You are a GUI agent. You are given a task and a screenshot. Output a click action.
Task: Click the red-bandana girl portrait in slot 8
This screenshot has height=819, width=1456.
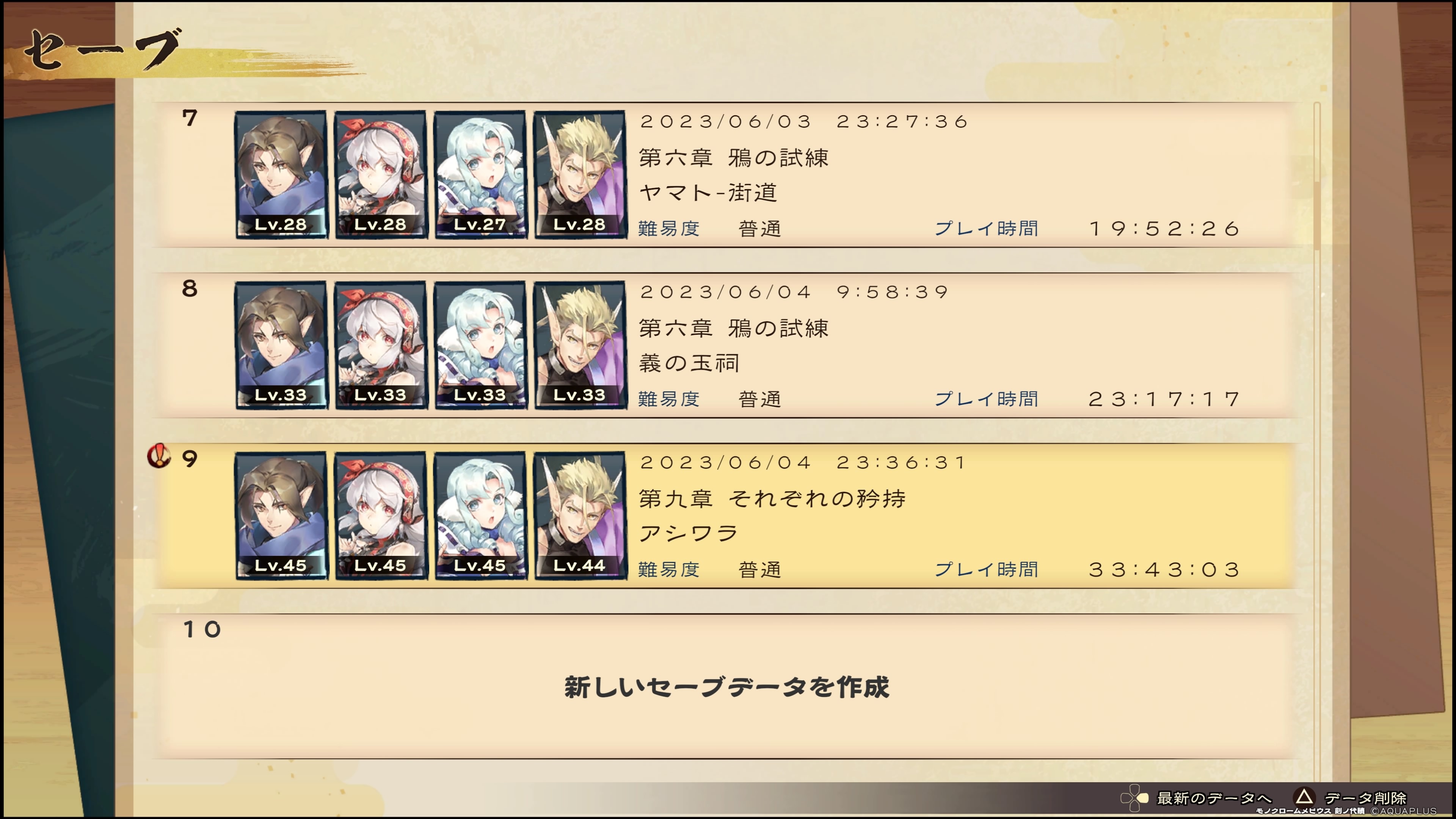coord(380,345)
